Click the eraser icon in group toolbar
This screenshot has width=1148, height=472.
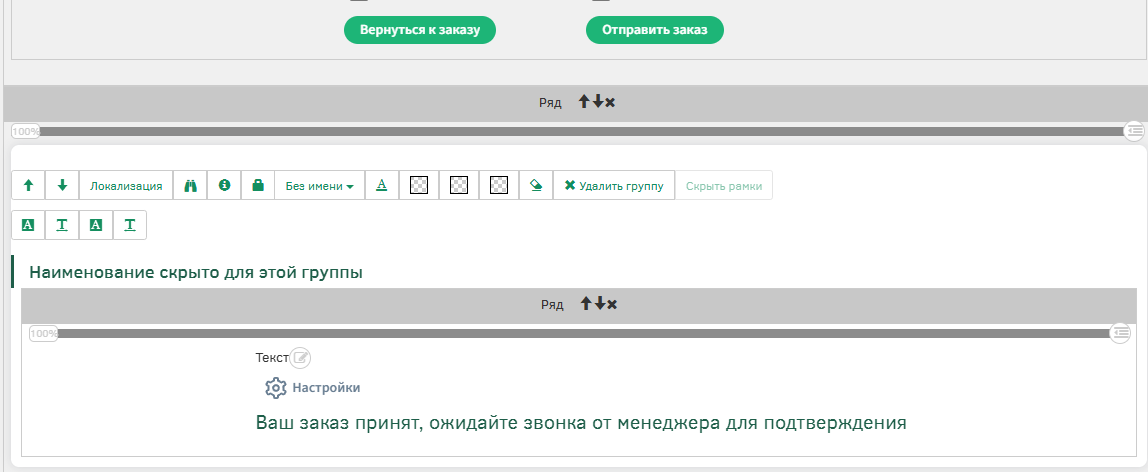coord(535,186)
